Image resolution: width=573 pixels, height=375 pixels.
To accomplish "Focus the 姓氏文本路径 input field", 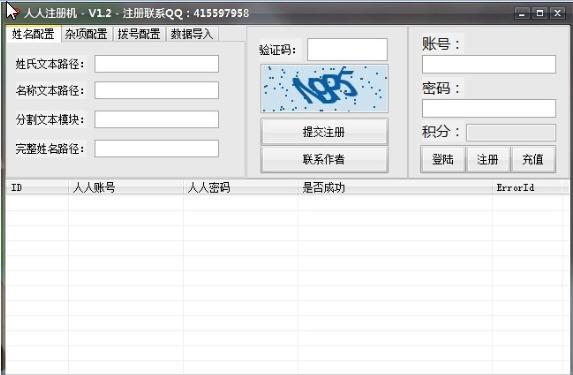I will click(157, 64).
